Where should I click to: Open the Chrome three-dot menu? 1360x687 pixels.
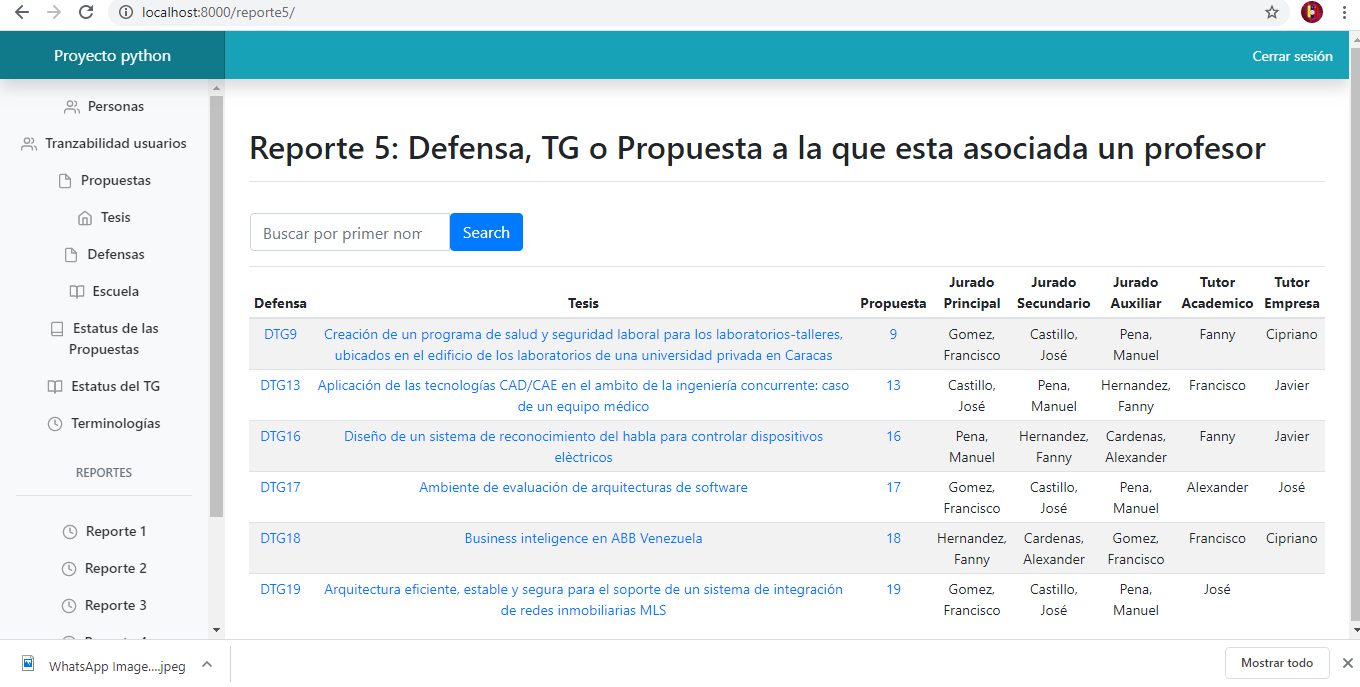(x=1345, y=12)
